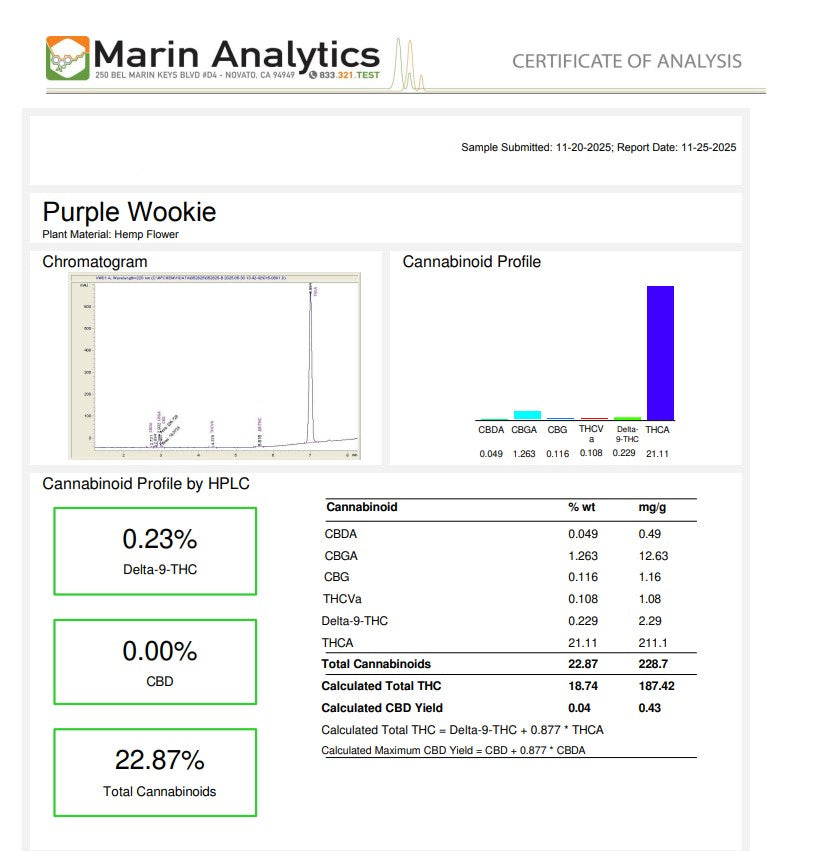Select the Purple Wookie product title
Viewport: 813px width, 851px height.
tap(129, 212)
